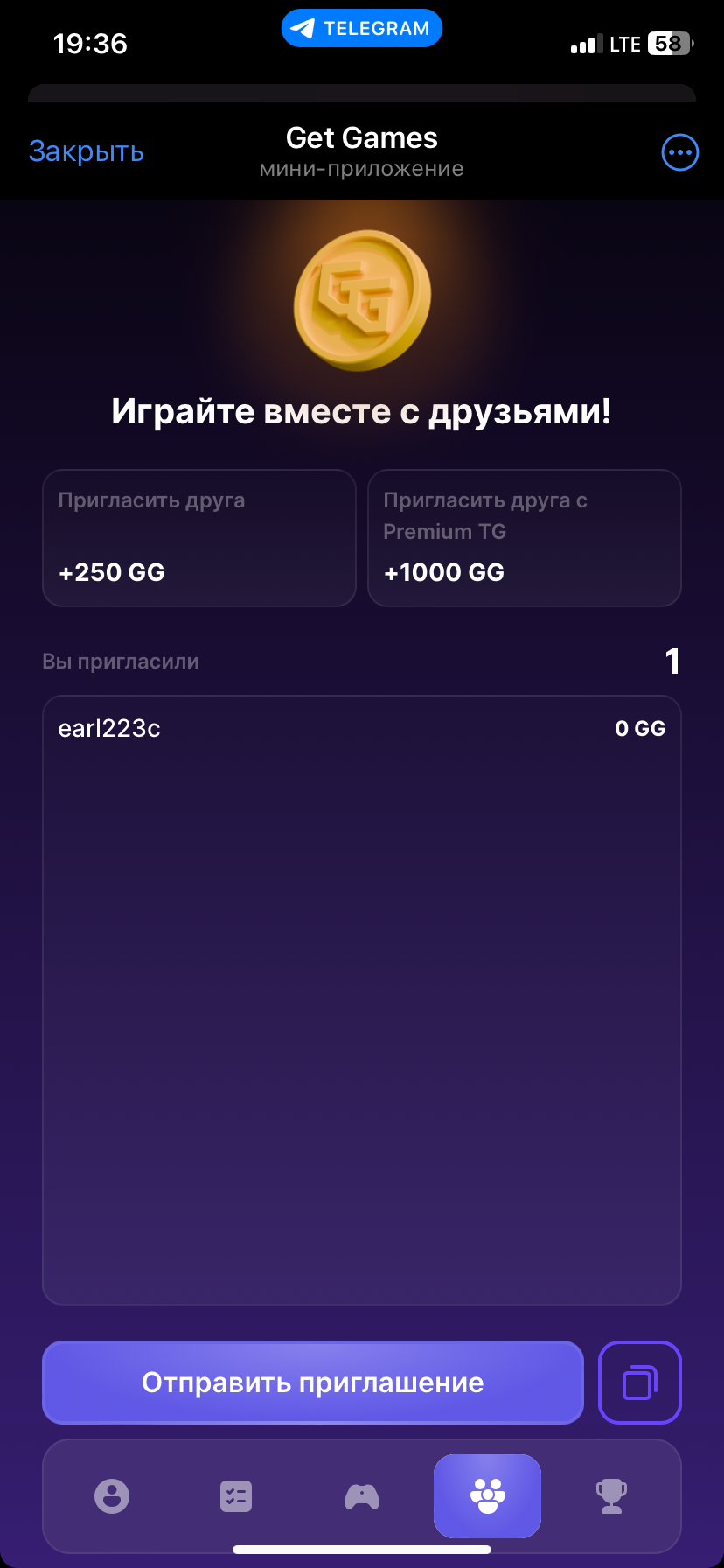724x1568 pixels.
Task: Tap the Telegram return pill
Action: tap(362, 29)
